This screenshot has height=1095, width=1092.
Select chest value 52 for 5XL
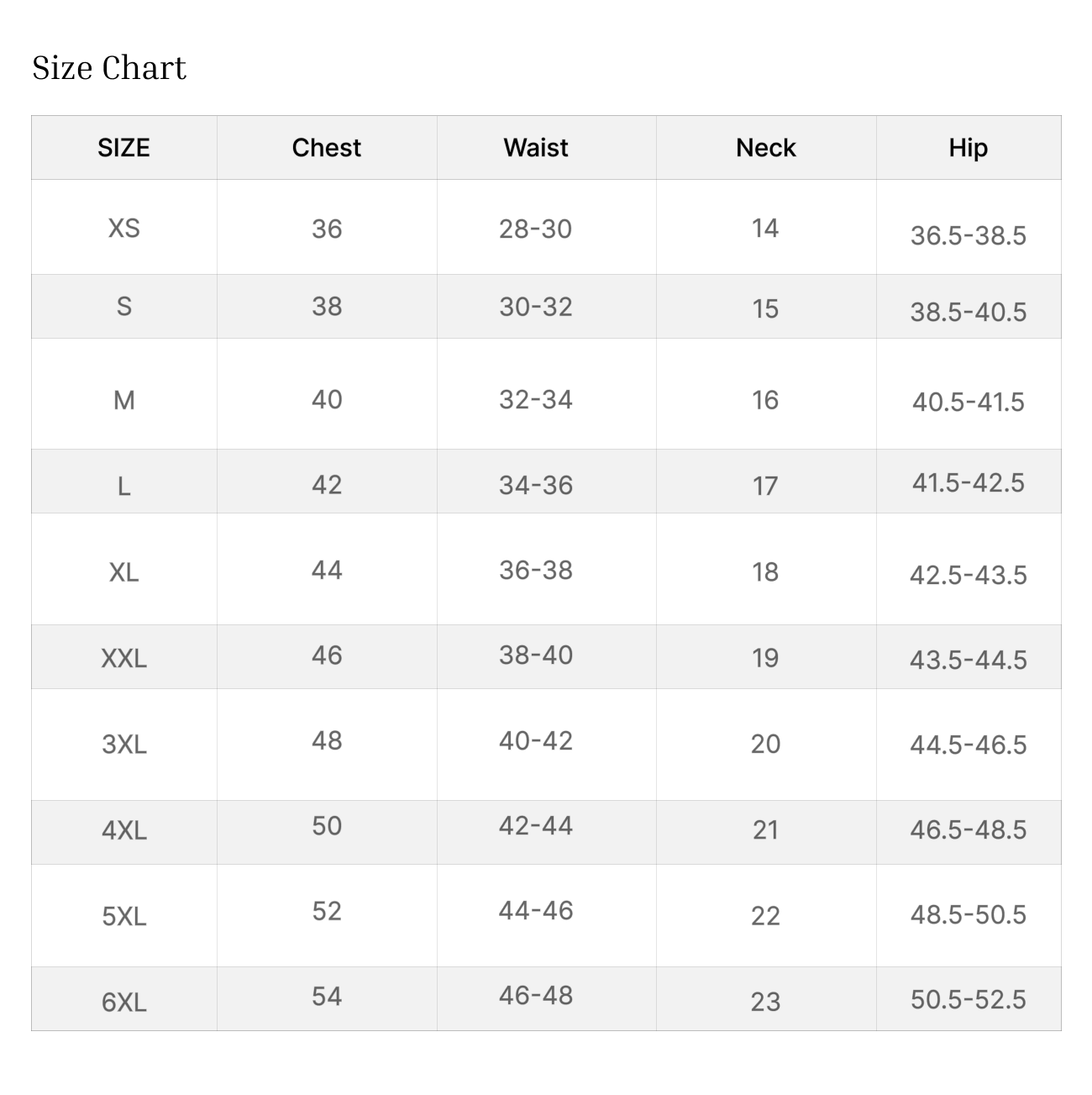click(x=327, y=911)
